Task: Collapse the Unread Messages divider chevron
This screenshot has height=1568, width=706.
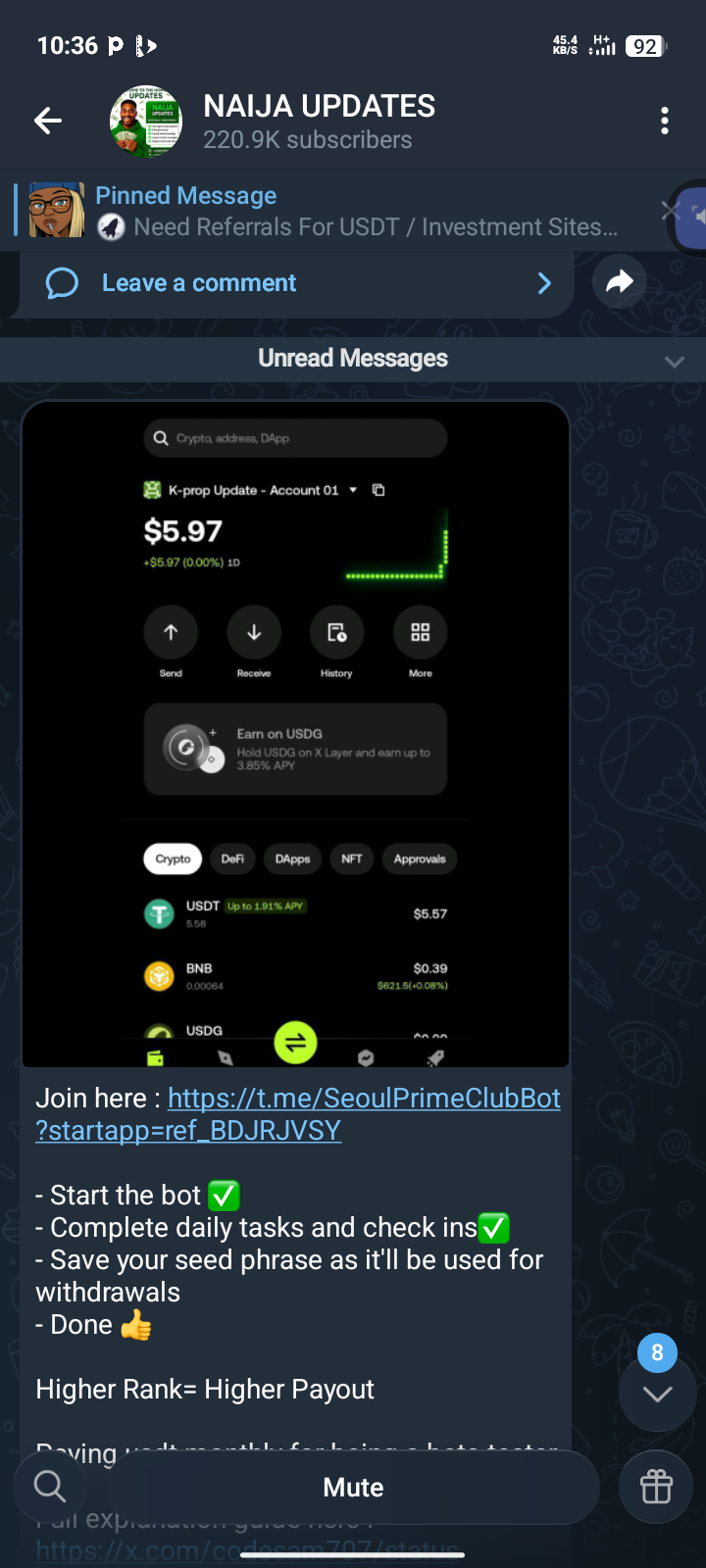Action: [675, 361]
